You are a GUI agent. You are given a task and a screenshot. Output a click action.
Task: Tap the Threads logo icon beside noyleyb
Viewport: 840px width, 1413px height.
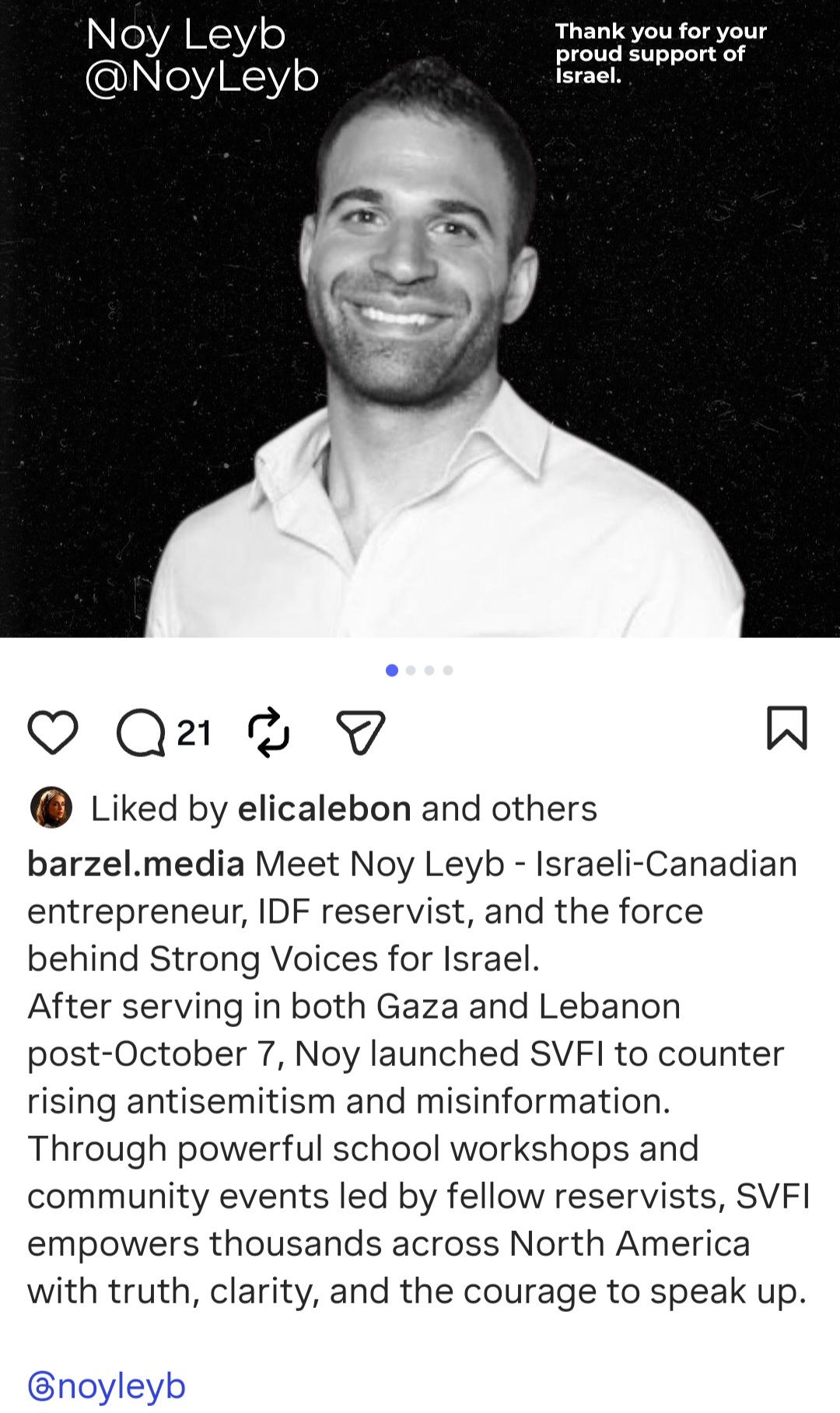click(40, 1387)
